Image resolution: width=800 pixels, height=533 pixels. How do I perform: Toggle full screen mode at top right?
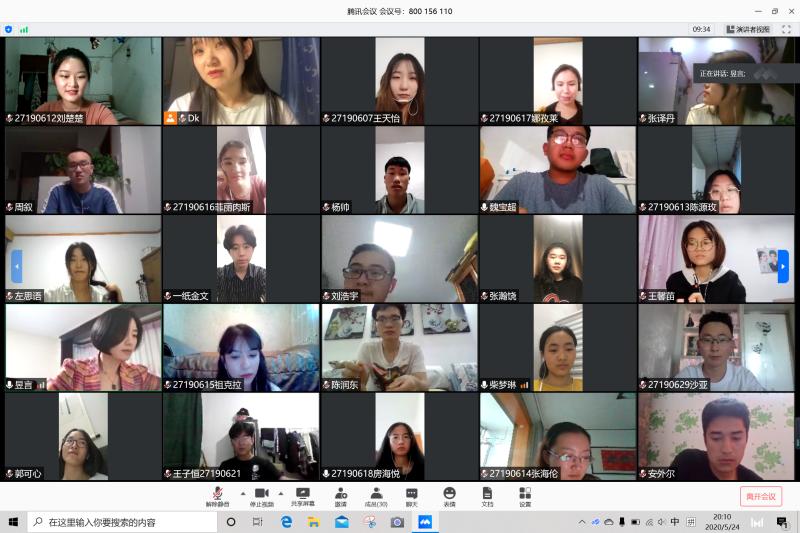coord(787,29)
